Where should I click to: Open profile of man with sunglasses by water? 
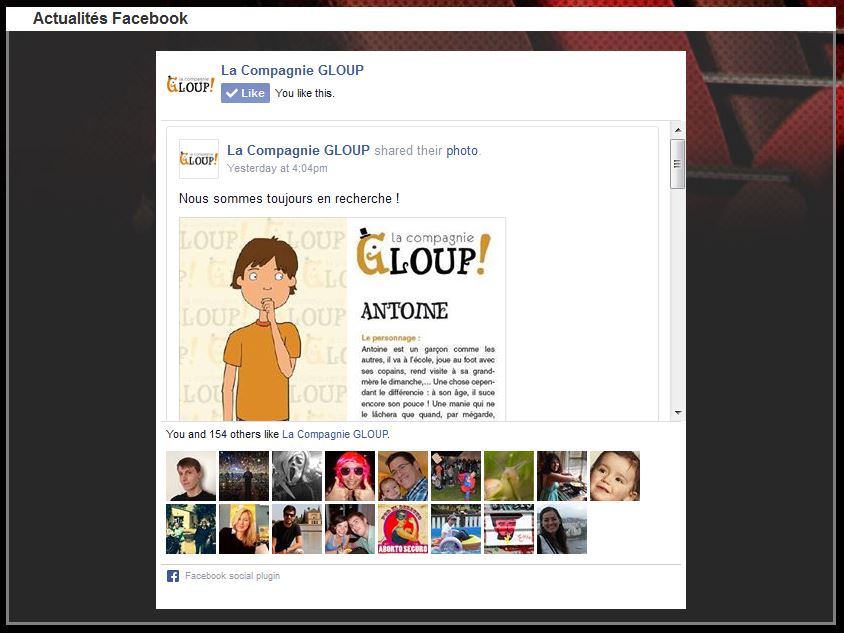coord(297,529)
